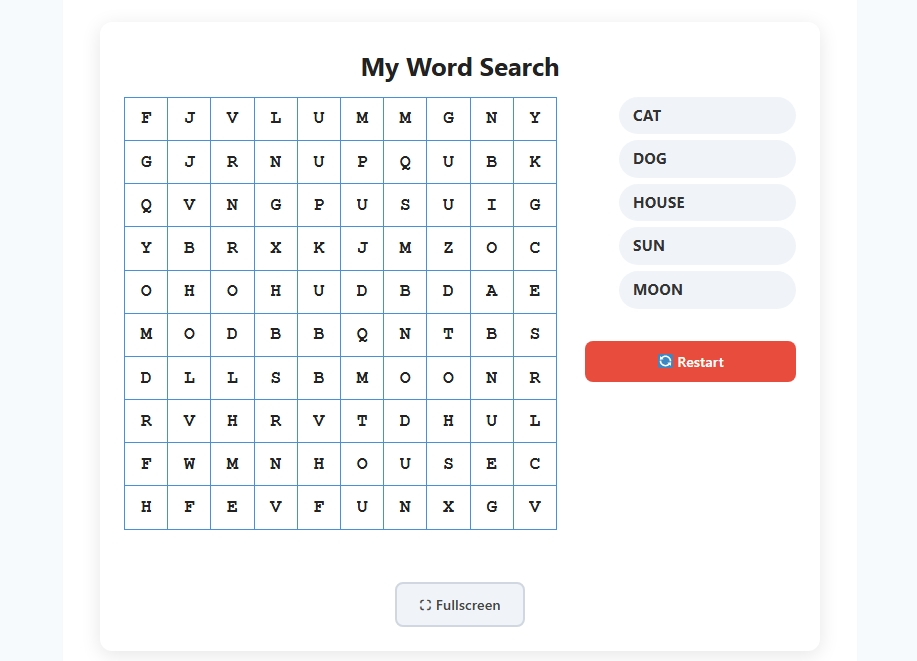The height and width of the screenshot is (661, 917).
Task: Select the HOUSE entry in the word list
Action: (707, 202)
